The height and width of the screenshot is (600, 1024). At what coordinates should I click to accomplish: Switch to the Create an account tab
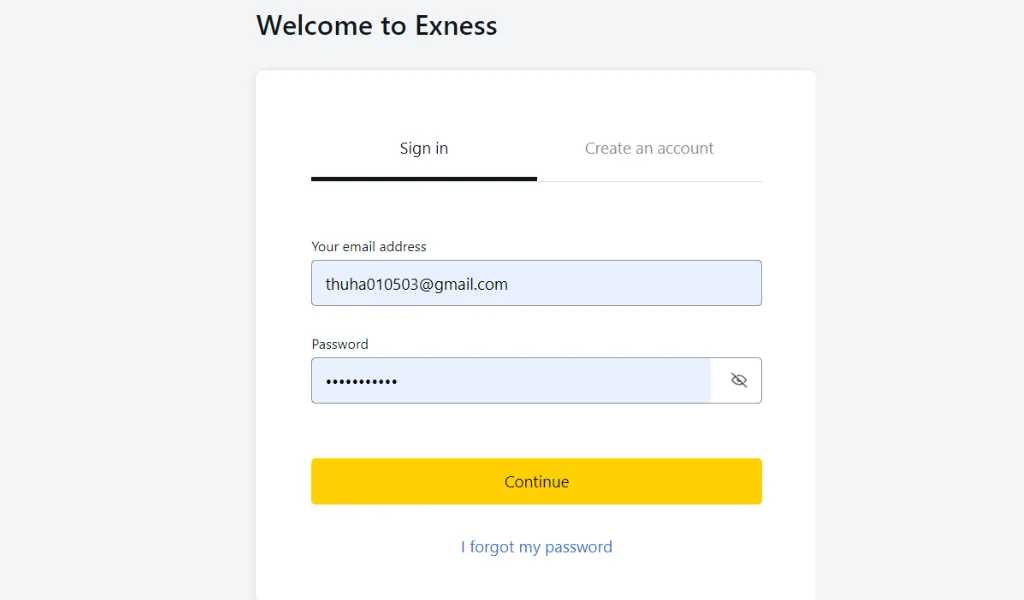(x=649, y=148)
